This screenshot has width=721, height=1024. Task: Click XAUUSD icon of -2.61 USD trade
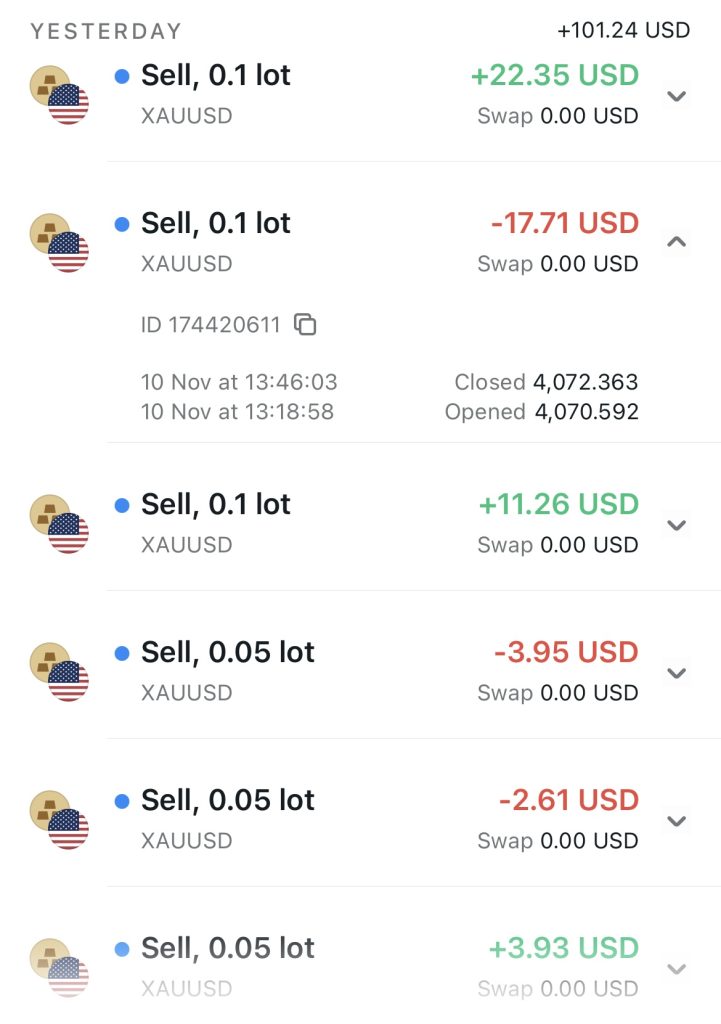[59, 820]
